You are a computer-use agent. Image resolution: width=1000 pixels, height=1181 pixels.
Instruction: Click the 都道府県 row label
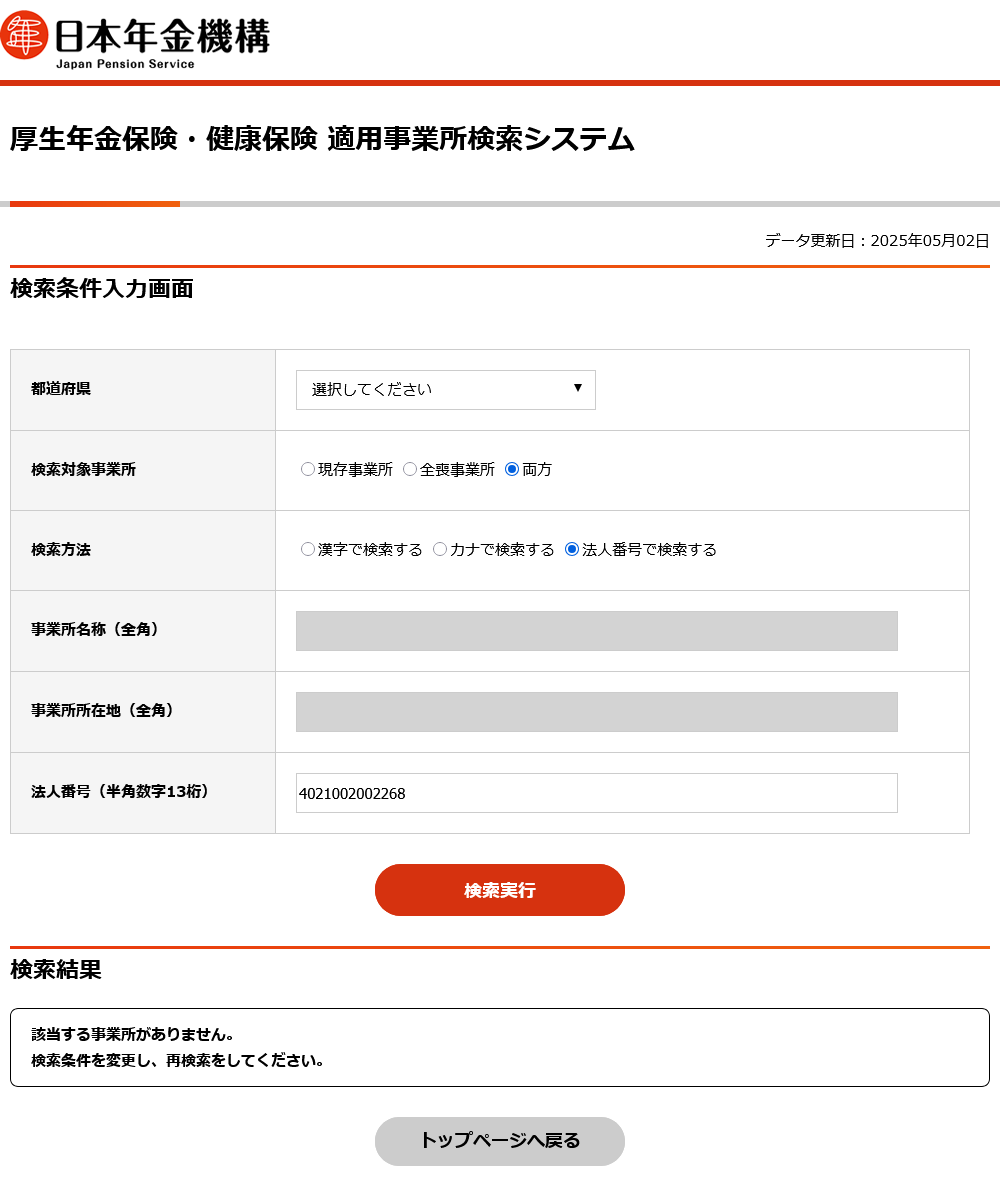pyautogui.click(x=61, y=389)
